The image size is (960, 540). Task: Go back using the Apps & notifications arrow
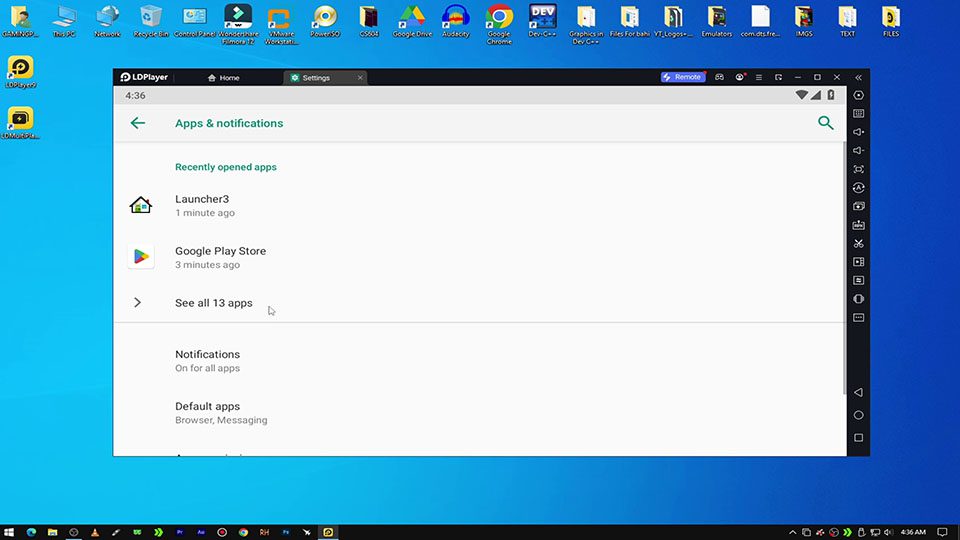coord(138,123)
